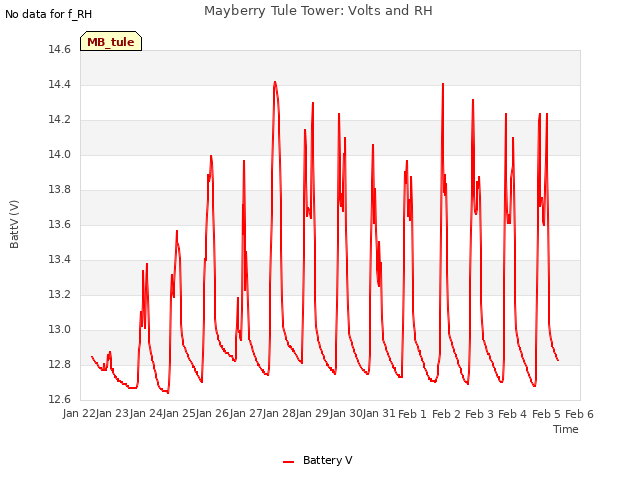Click the 'No data for f_RH' message
The width and height of the screenshot is (640, 480).
(49, 14)
